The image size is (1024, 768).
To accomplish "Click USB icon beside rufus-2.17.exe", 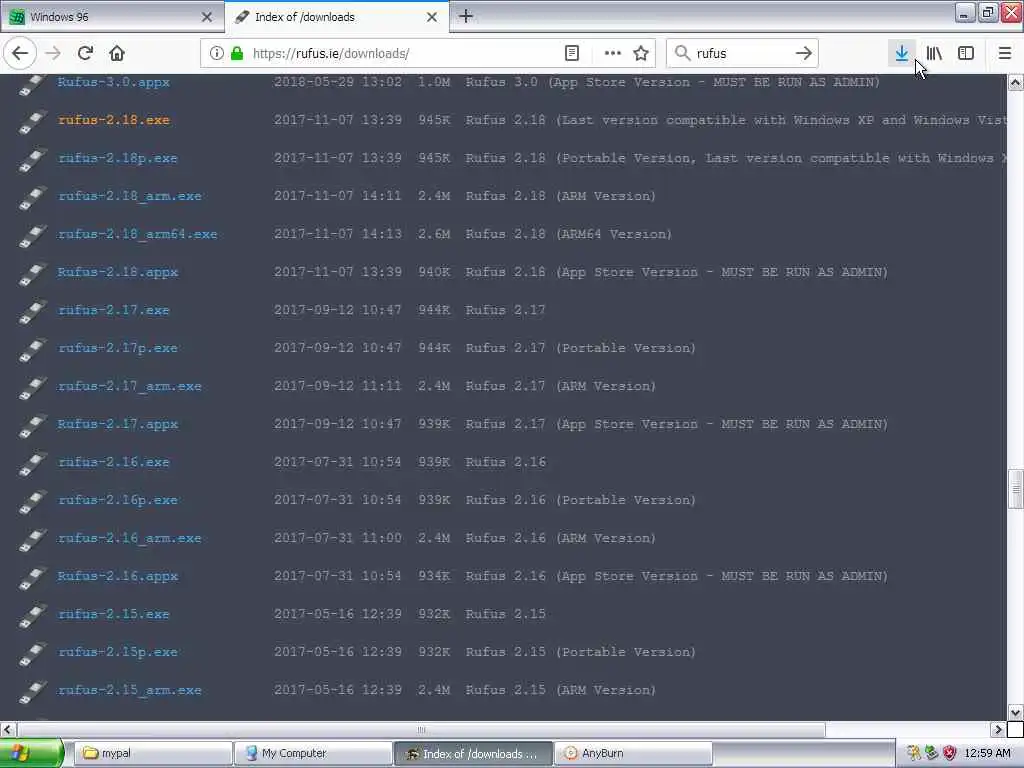I will coord(33,312).
